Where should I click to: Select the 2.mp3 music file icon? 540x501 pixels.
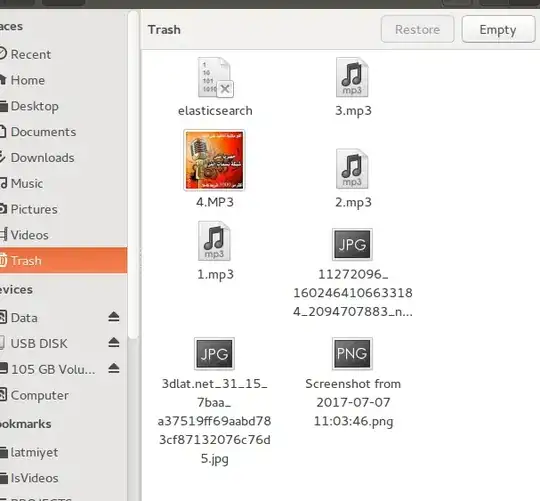(x=352, y=169)
